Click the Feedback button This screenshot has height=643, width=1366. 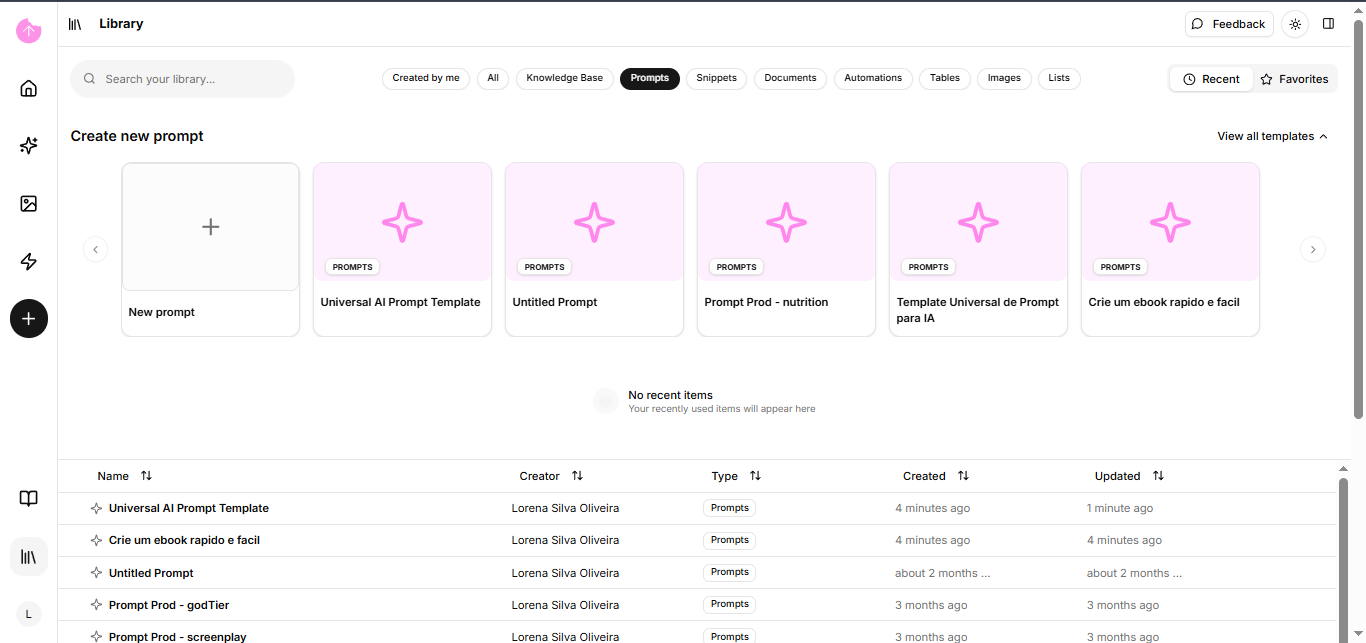pyautogui.click(x=1229, y=24)
